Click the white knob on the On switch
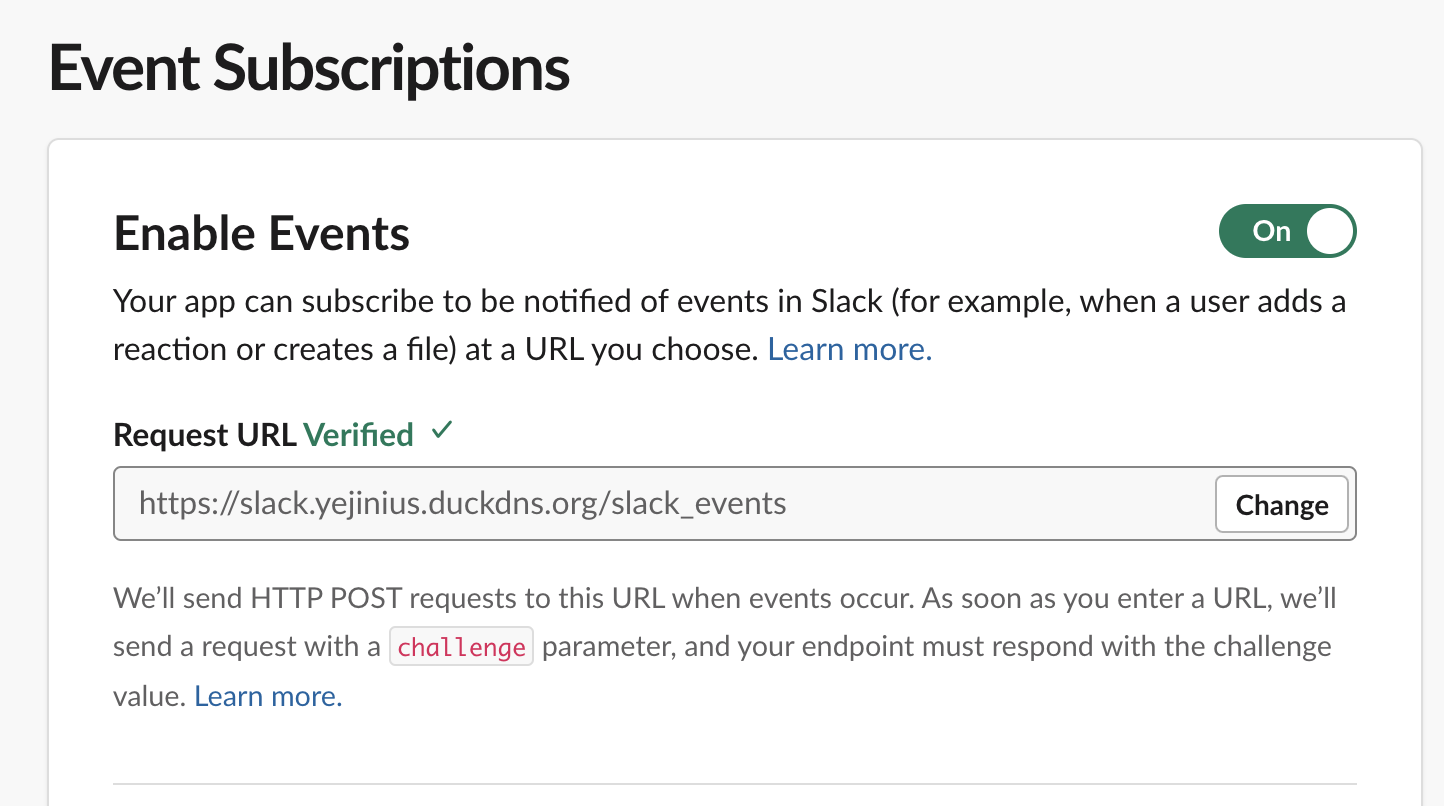The image size is (1444, 806). [1329, 231]
